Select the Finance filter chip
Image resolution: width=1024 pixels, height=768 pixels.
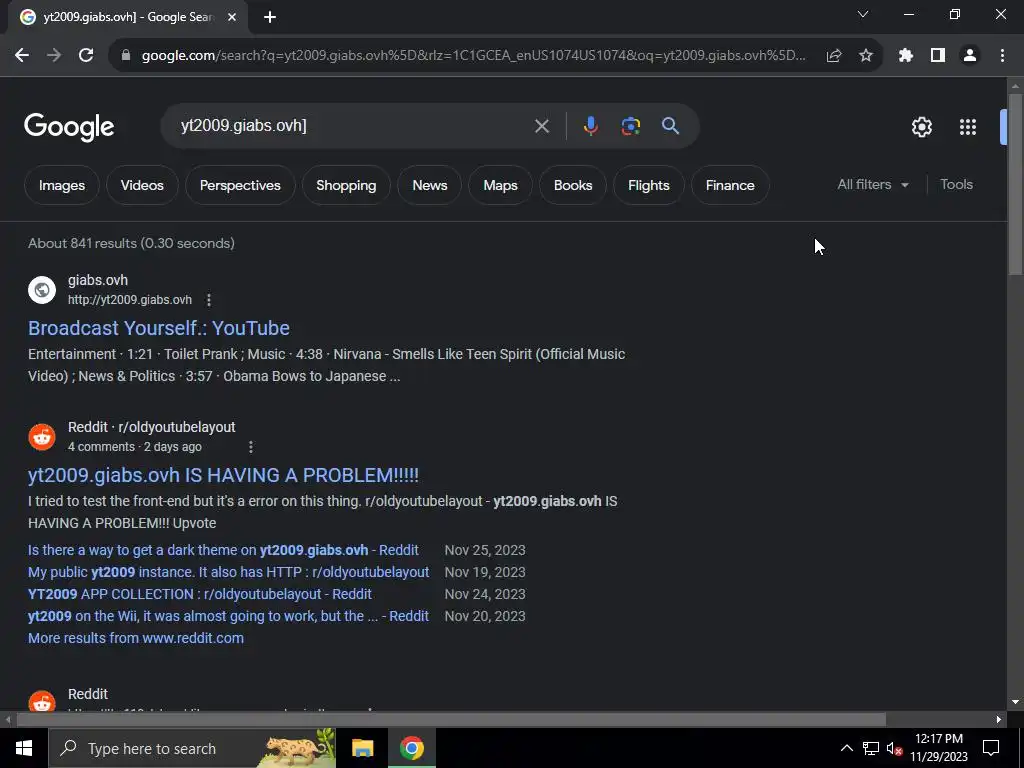point(730,185)
